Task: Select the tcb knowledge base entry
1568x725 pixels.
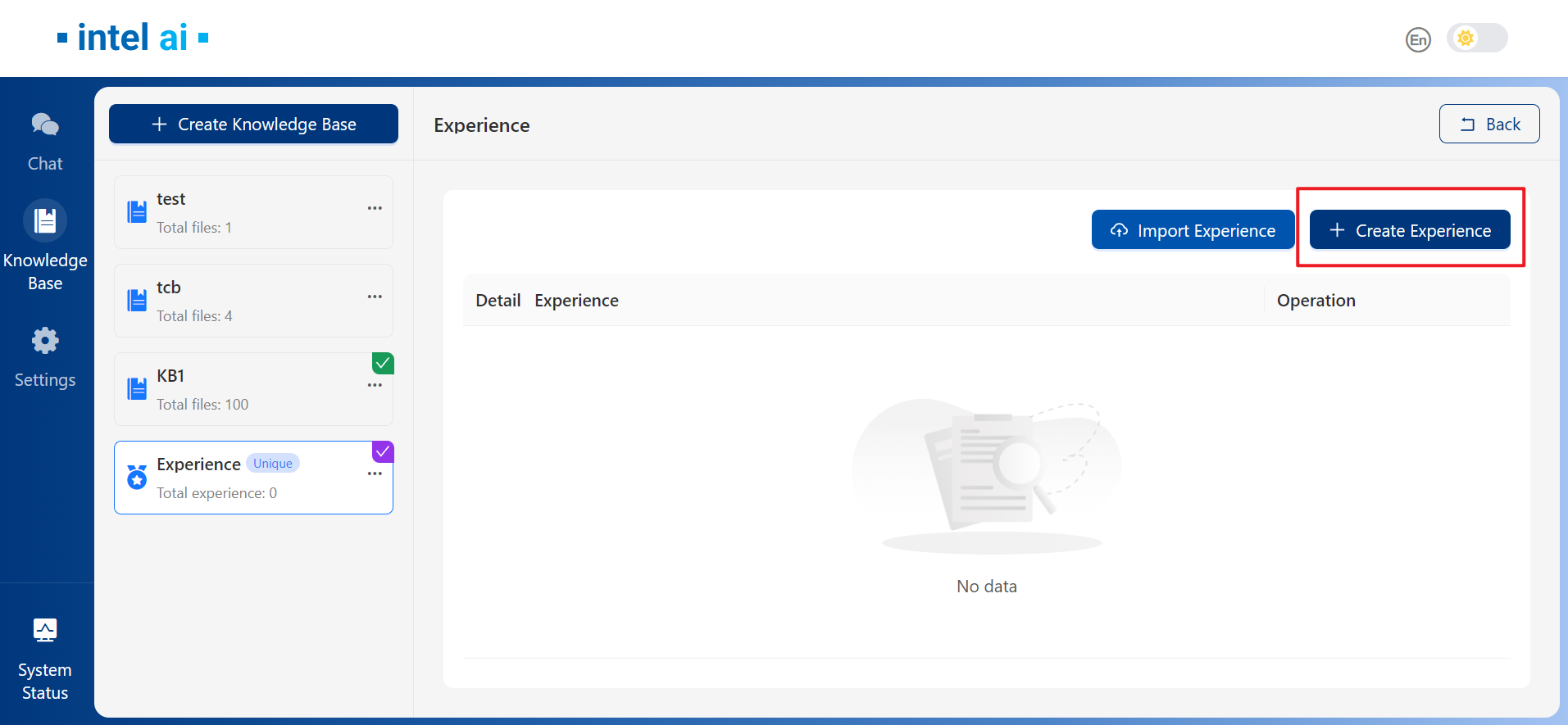Action: point(246,301)
